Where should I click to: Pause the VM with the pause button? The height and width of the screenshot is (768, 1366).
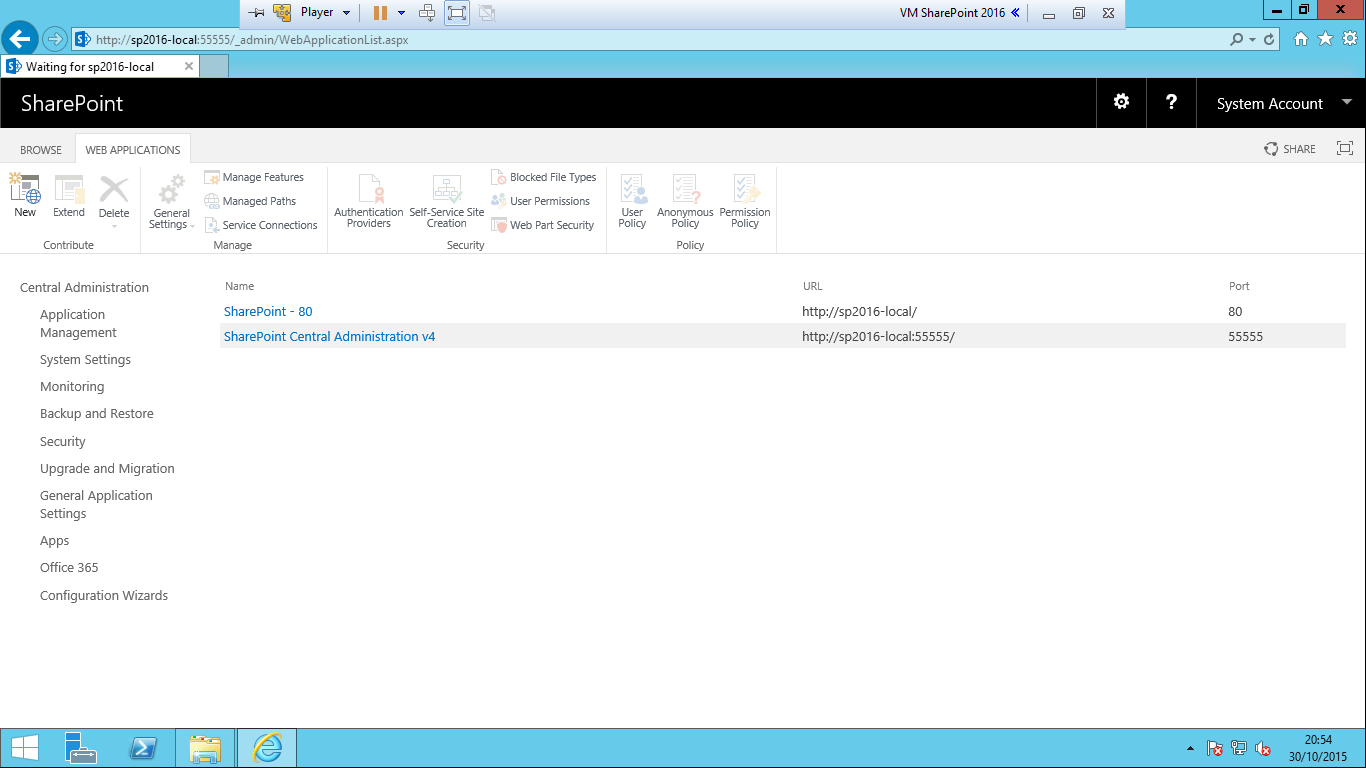(380, 13)
